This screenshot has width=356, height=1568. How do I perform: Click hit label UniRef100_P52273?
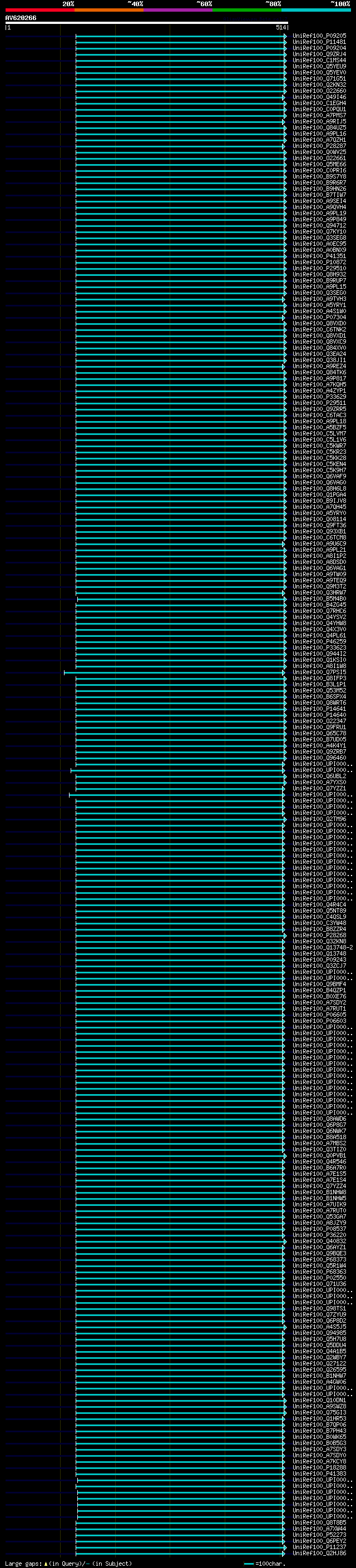pyautogui.click(x=319, y=1535)
